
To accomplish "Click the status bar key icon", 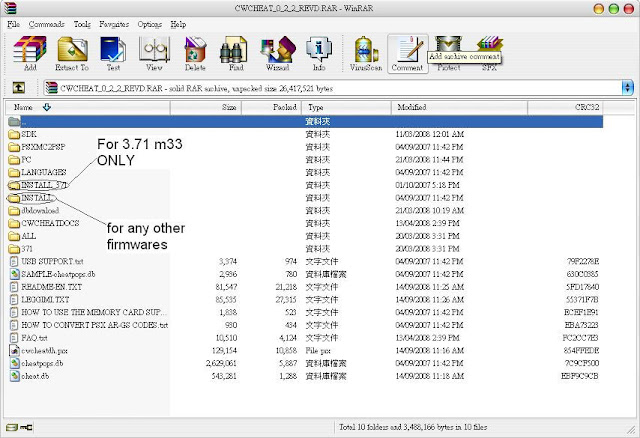I will point(26,427).
